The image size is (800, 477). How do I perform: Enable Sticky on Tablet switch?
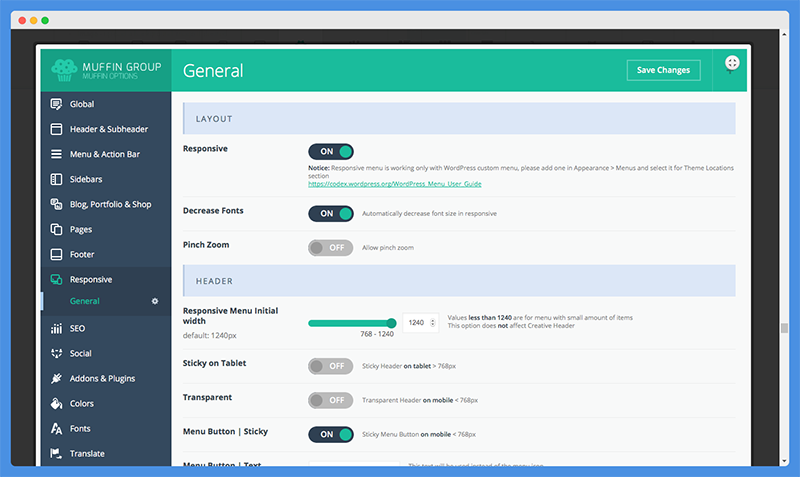click(x=331, y=366)
